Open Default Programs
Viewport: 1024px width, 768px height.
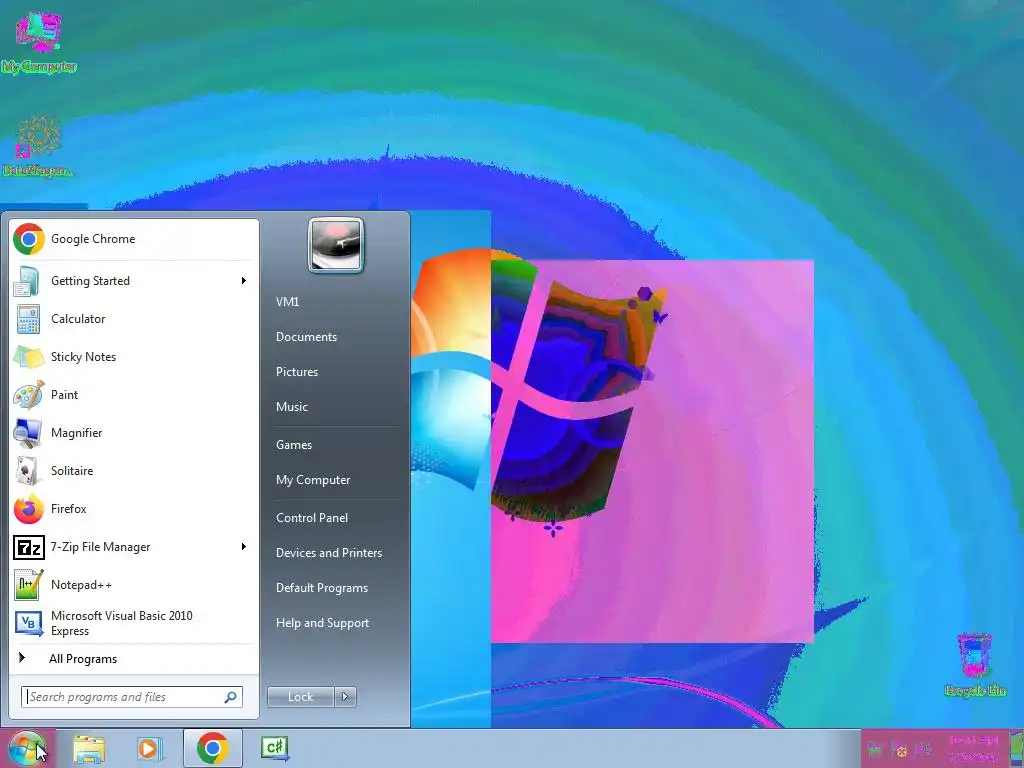(322, 588)
